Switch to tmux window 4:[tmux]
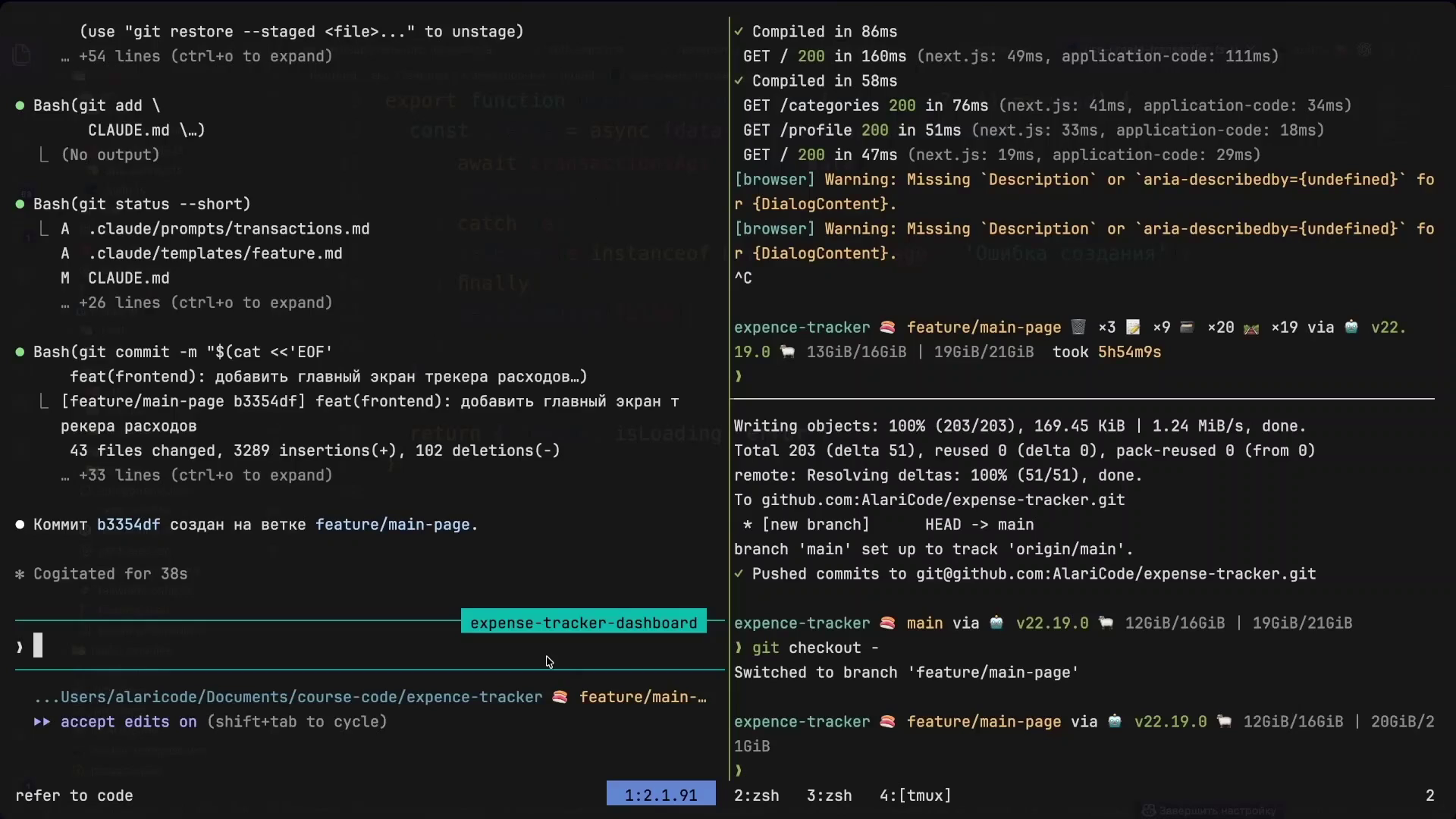1456x819 pixels. [915, 795]
